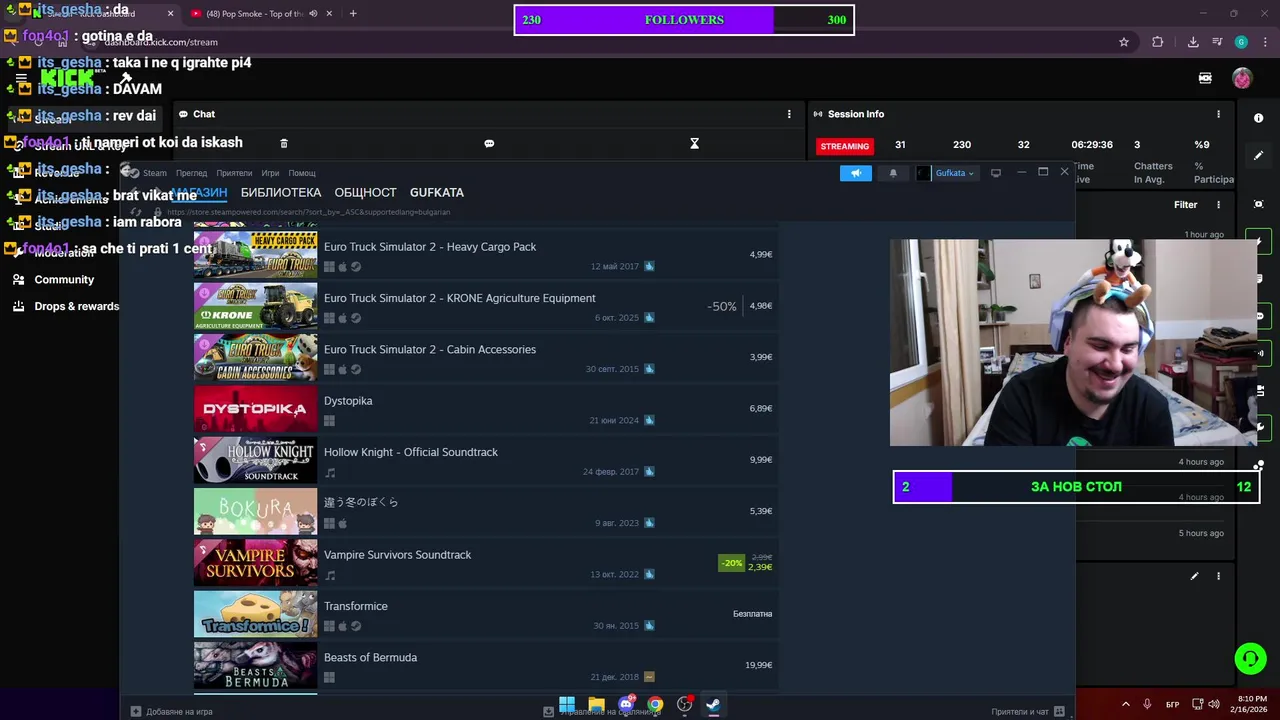Click БГР keyboard language indicator
1280x720 pixels.
[1173, 705]
